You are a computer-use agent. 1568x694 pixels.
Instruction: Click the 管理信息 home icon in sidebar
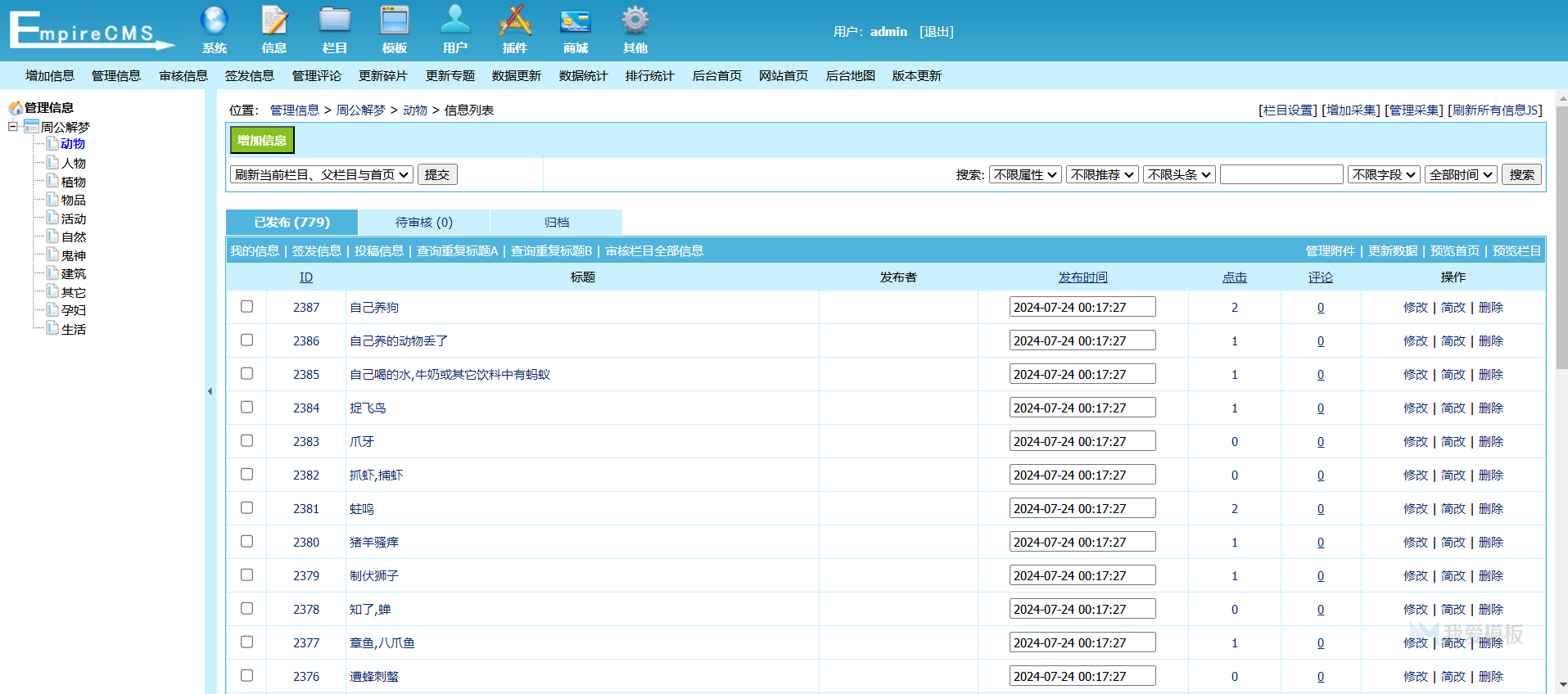pyautogui.click(x=16, y=107)
